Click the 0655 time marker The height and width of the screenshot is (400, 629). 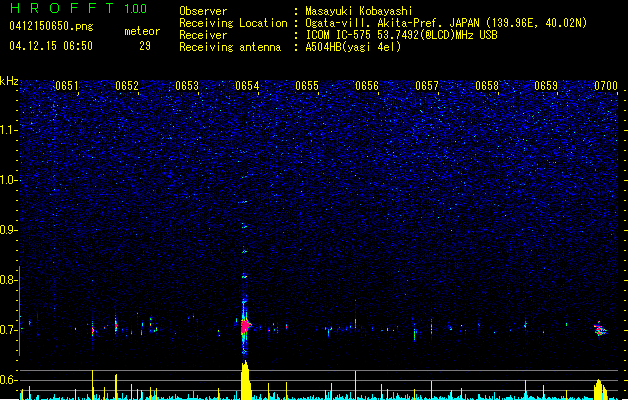307,86
